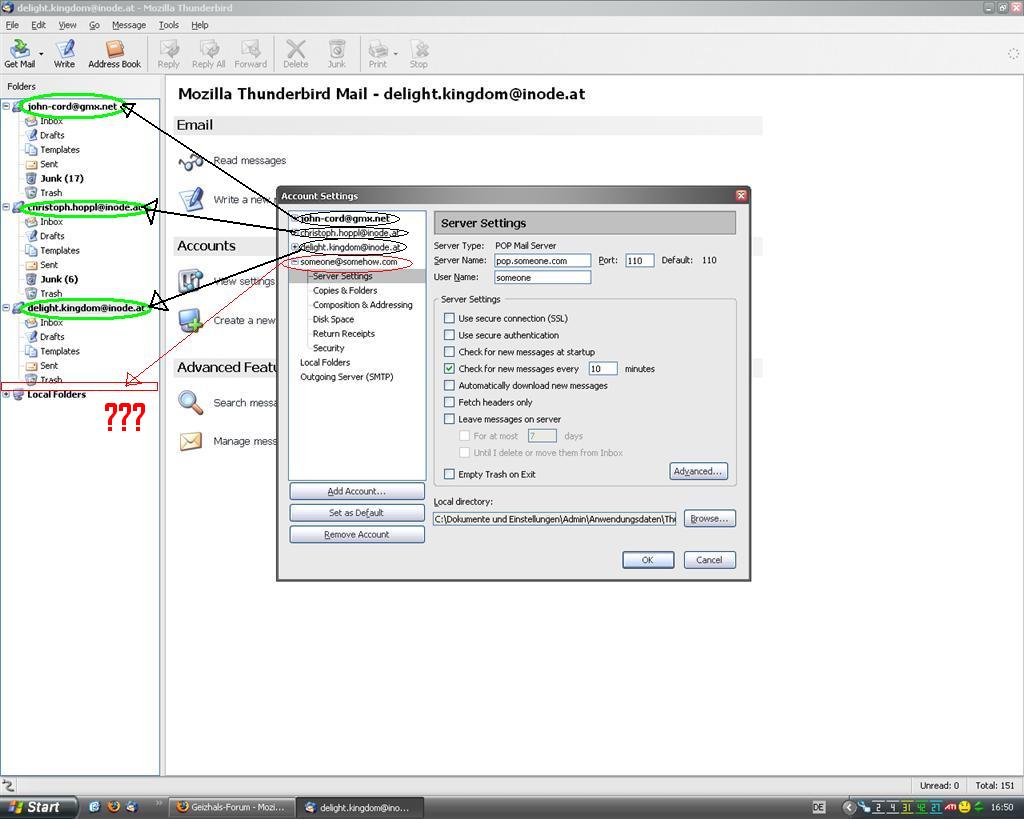Select Outgoing Server (SMTP) in settings tree
The width and height of the screenshot is (1024, 819).
pos(347,377)
